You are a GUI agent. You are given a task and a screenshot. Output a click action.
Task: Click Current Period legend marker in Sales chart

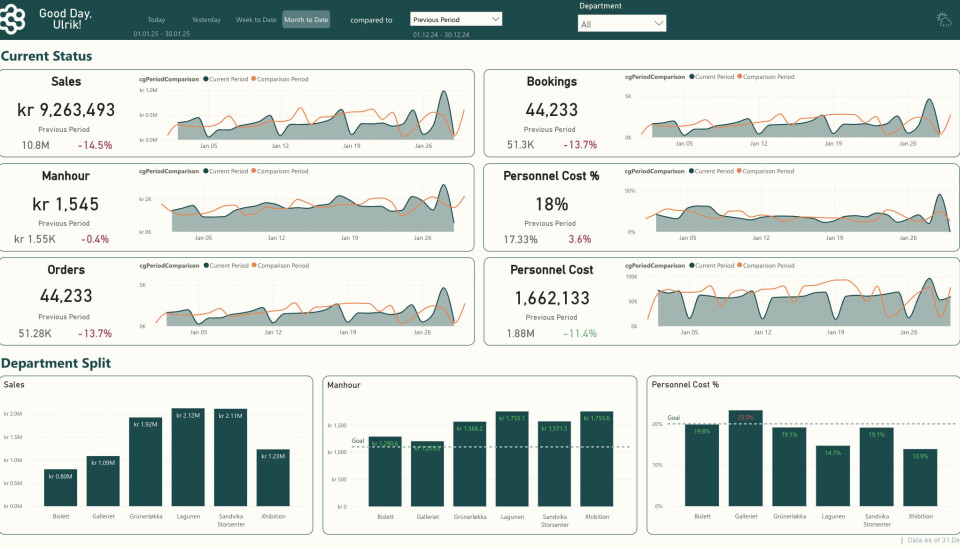point(205,77)
